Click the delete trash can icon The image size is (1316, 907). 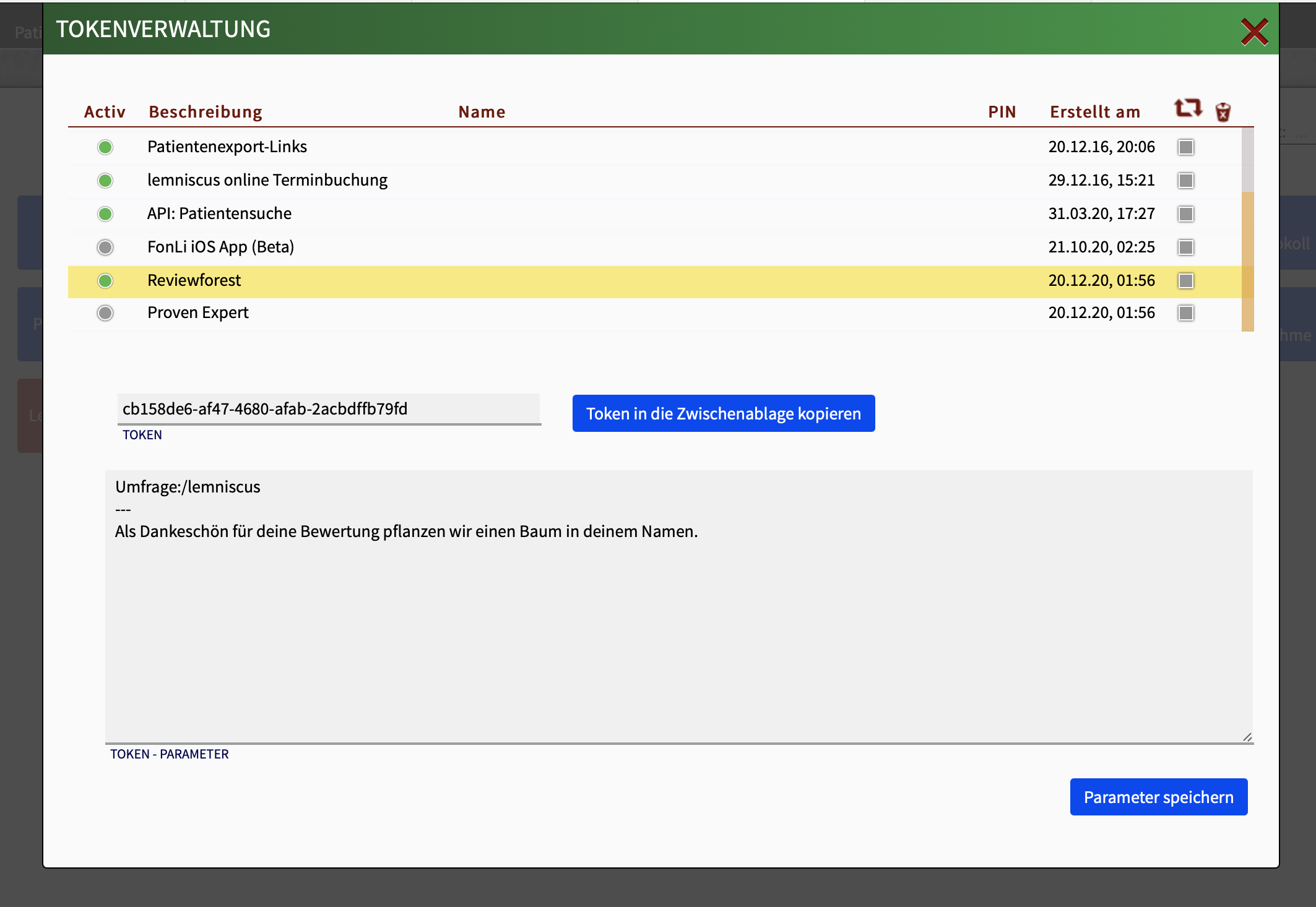click(1223, 112)
